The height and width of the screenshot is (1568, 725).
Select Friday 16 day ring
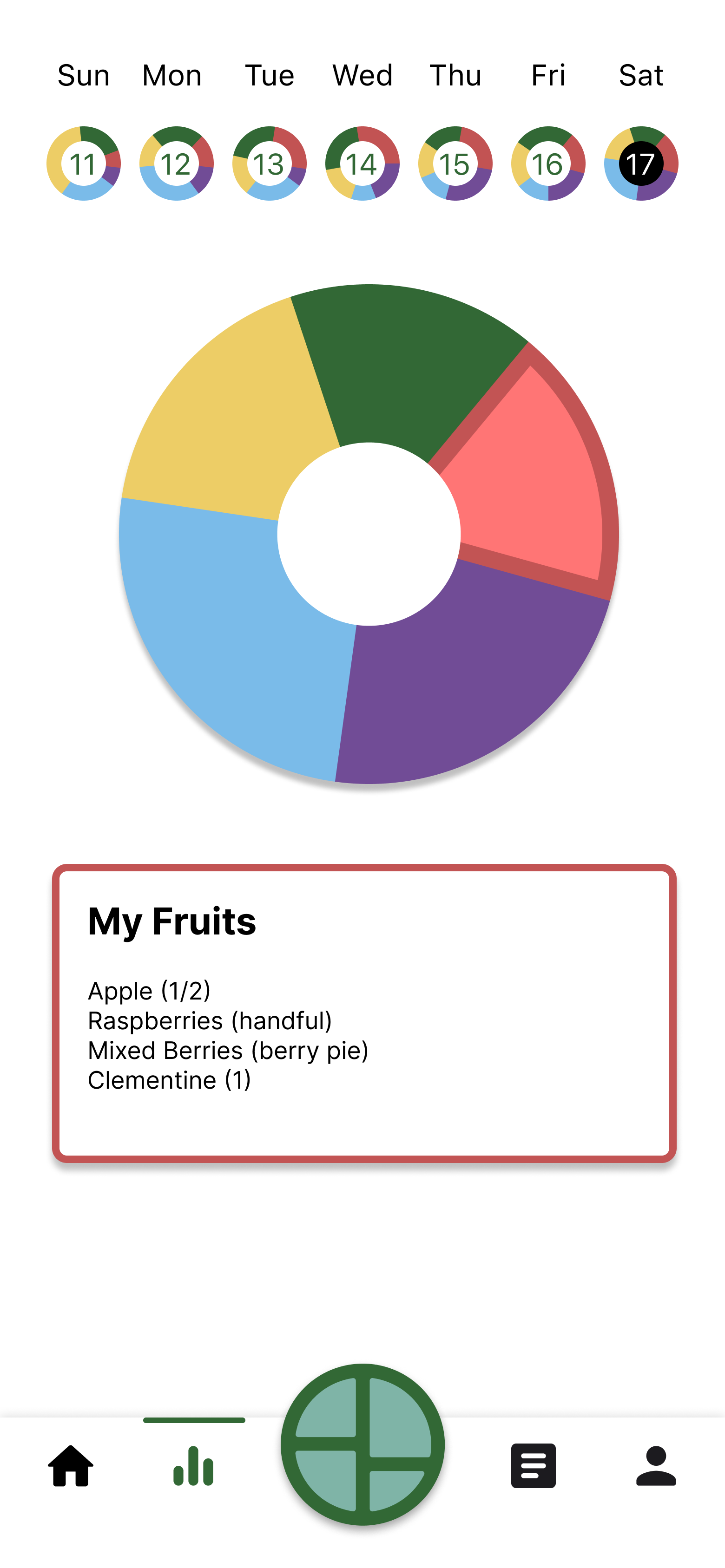click(x=548, y=163)
